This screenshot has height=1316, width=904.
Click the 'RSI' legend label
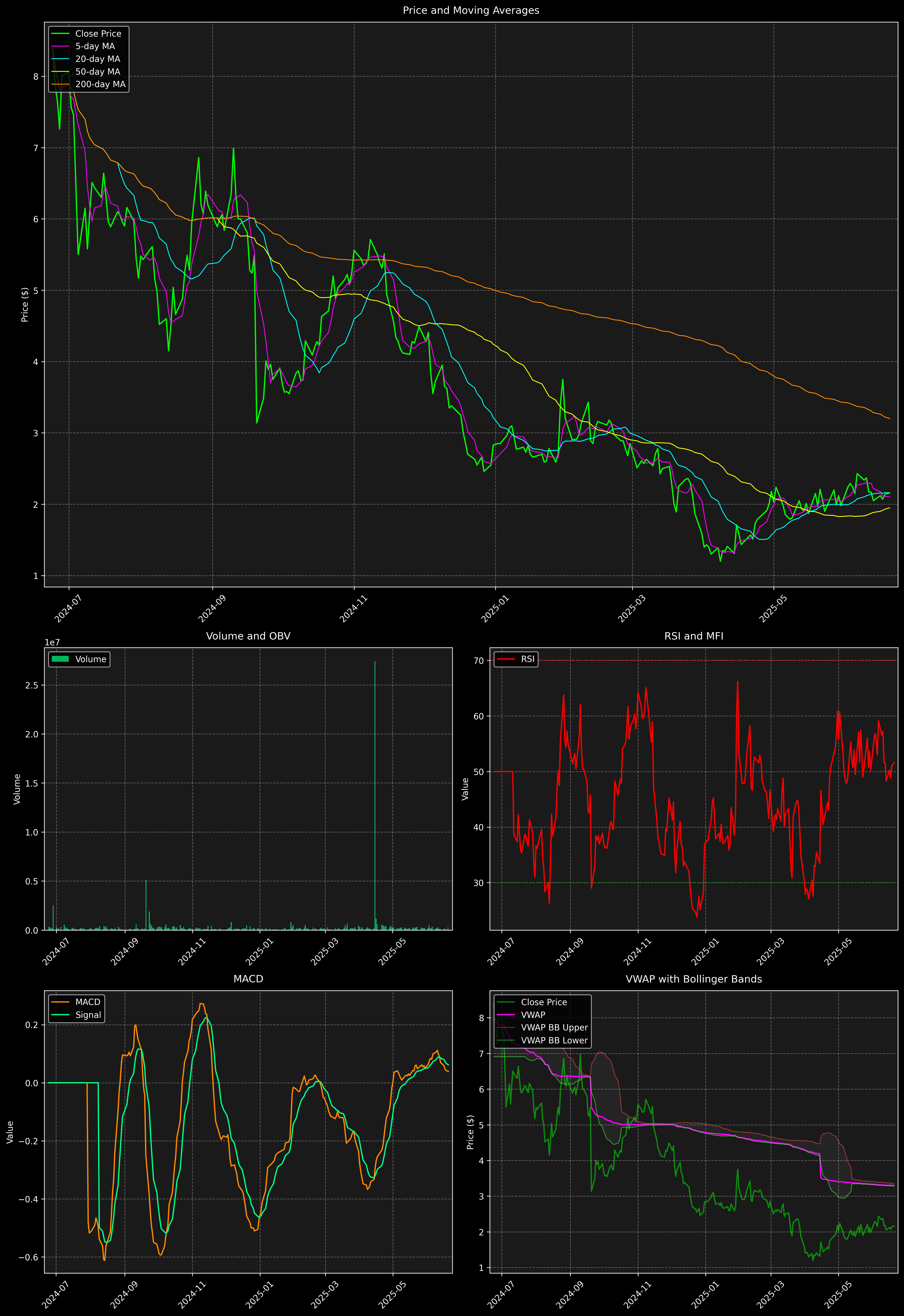[527, 659]
